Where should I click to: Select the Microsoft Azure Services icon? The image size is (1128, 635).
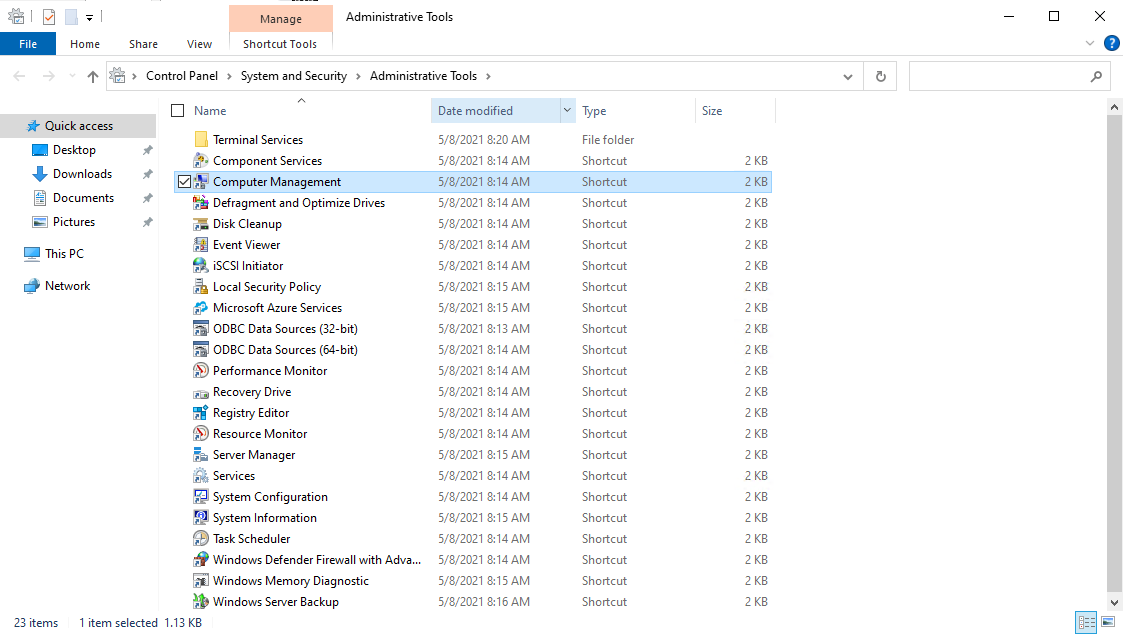point(201,308)
